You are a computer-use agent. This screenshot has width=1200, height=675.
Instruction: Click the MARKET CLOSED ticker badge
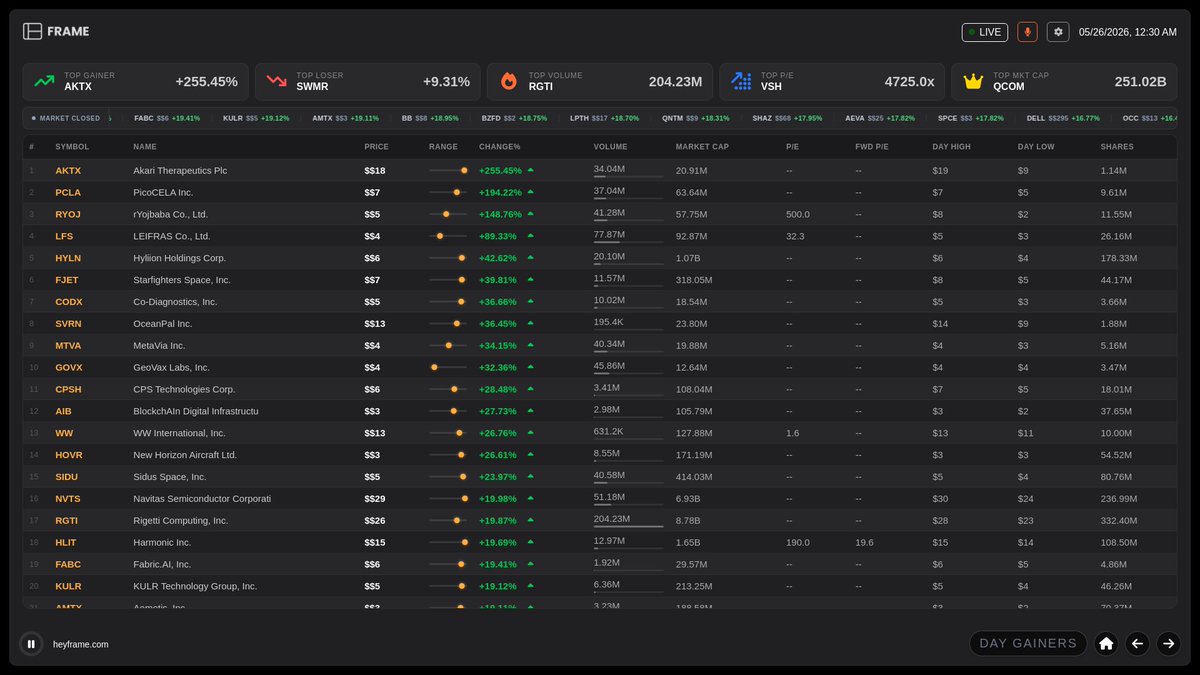tap(66, 118)
